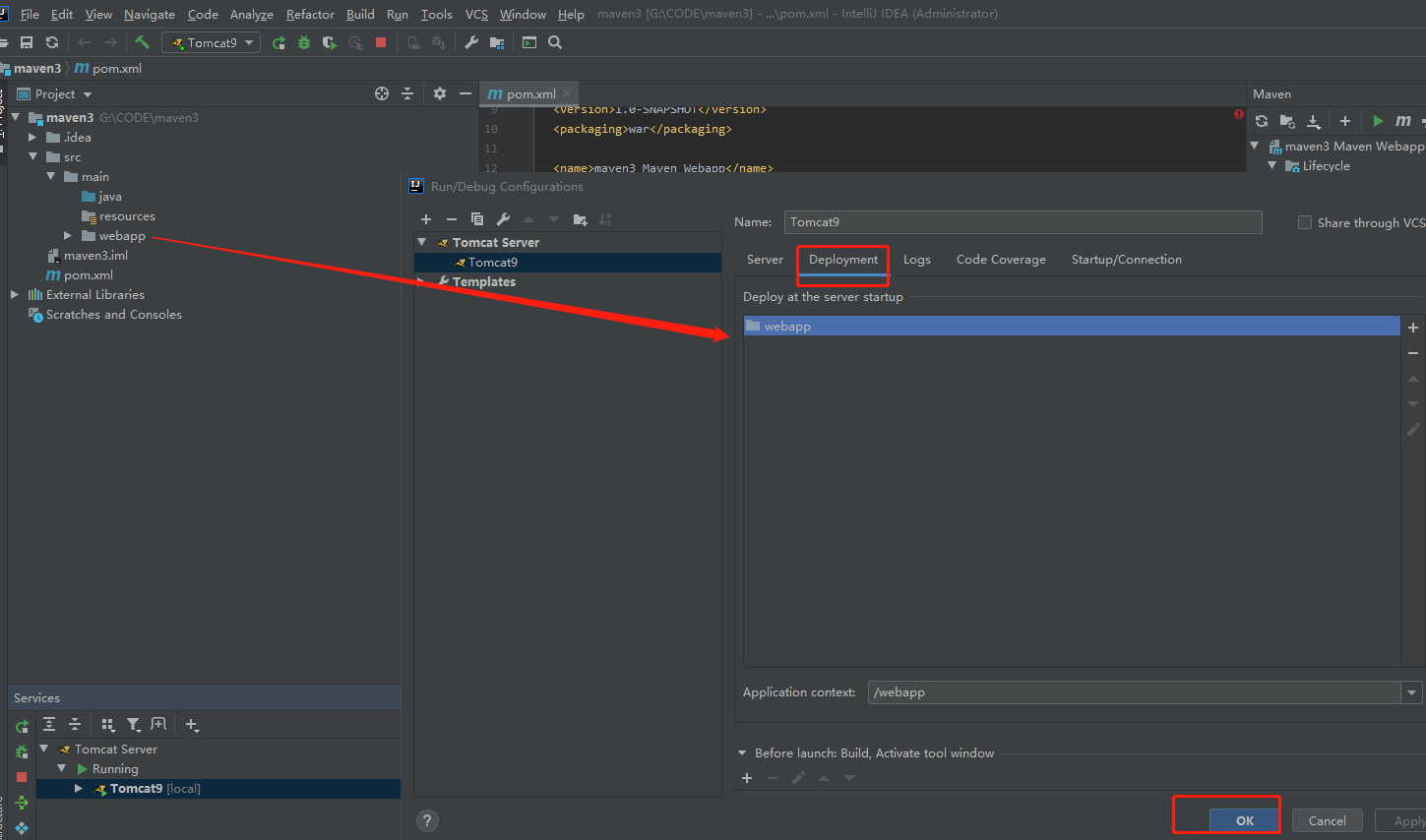Click Copy Configuration icon in dialog
The height and width of the screenshot is (840, 1426).
[x=477, y=219]
